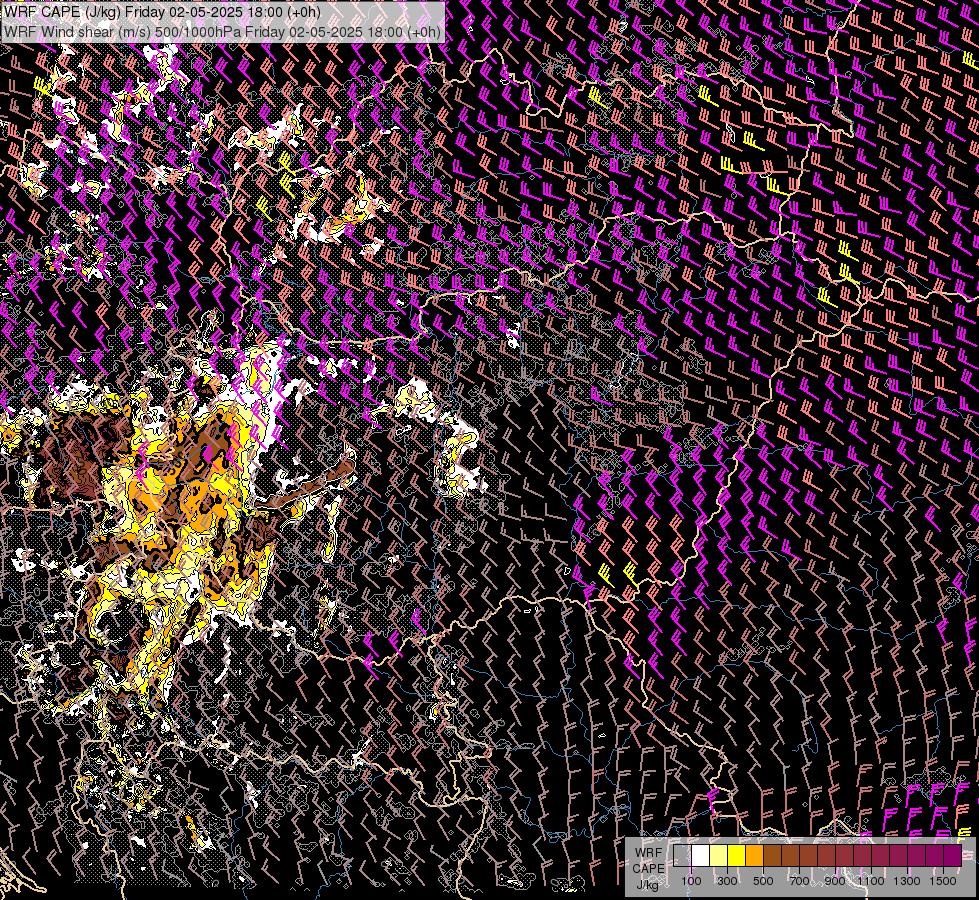The image size is (979, 900).
Task: Click the WRF CAPE title line
Action: pos(162,12)
